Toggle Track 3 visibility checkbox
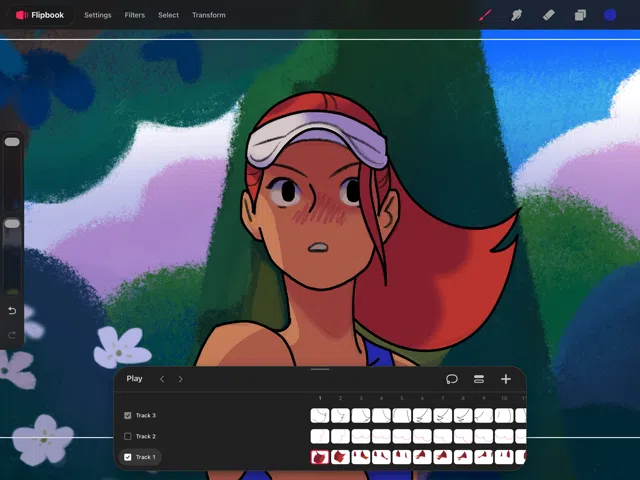 tap(128, 416)
